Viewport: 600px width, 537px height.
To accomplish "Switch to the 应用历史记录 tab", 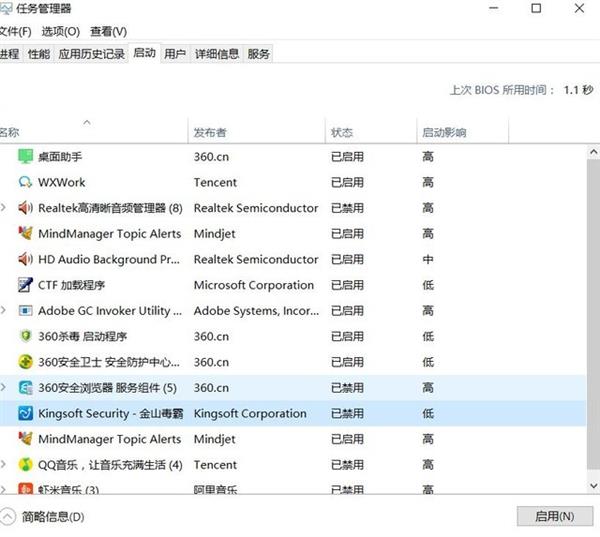I will pyautogui.click(x=91, y=54).
